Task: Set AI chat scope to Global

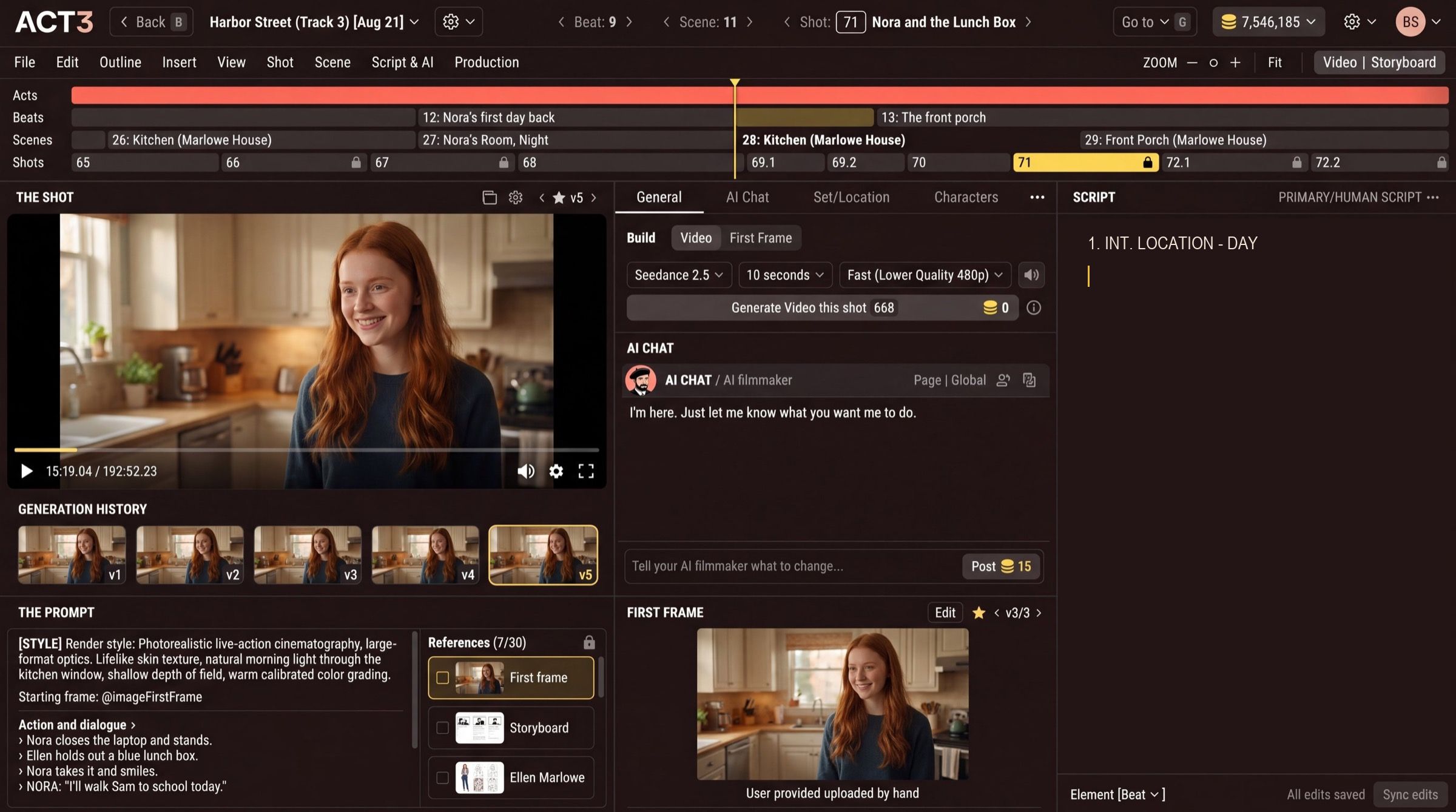Action: tap(968, 380)
